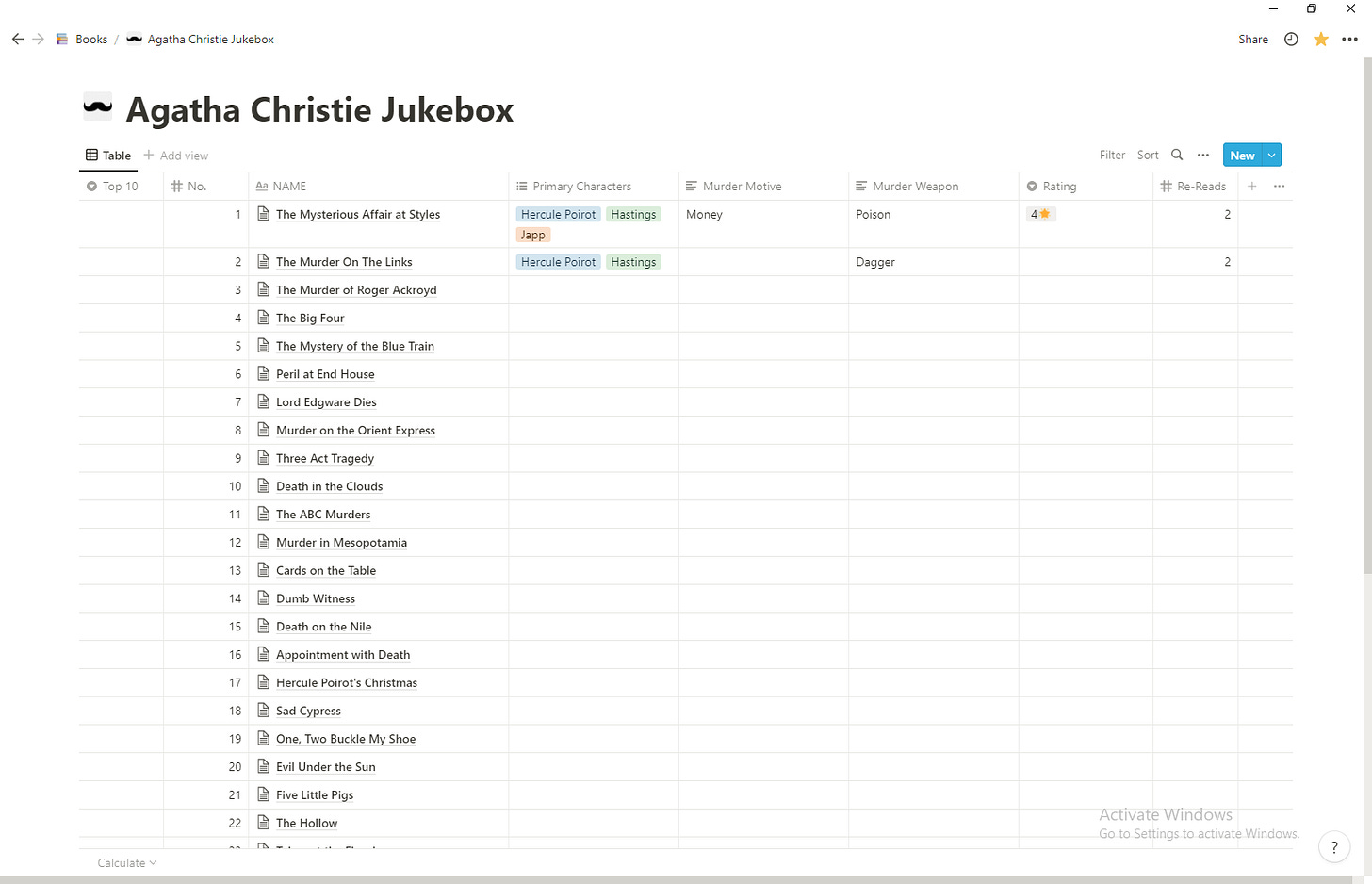1372x884 pixels.
Task: Open the Murder Weapon column header
Action: (x=934, y=187)
